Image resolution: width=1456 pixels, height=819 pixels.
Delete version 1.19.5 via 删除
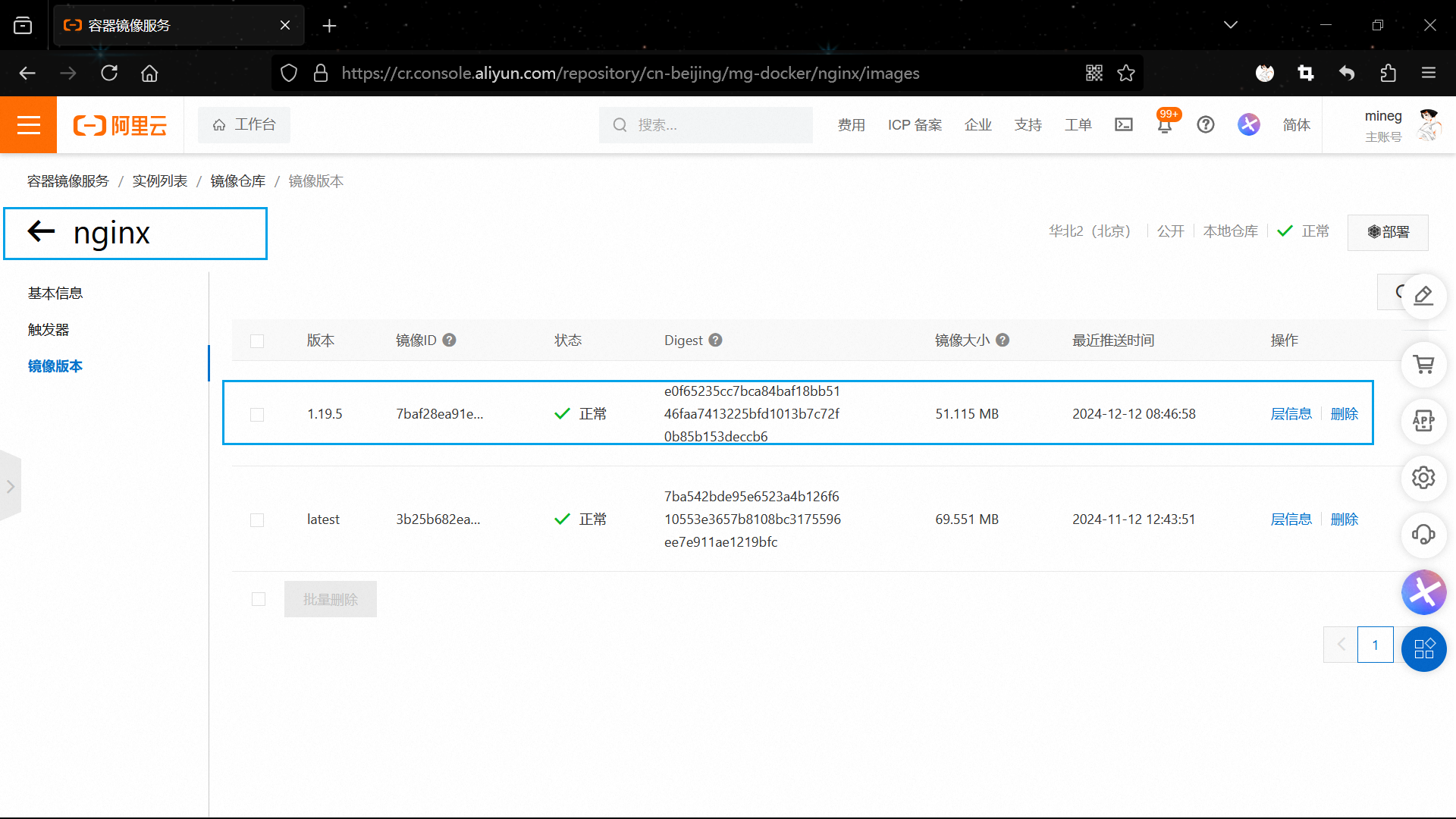[1345, 414]
